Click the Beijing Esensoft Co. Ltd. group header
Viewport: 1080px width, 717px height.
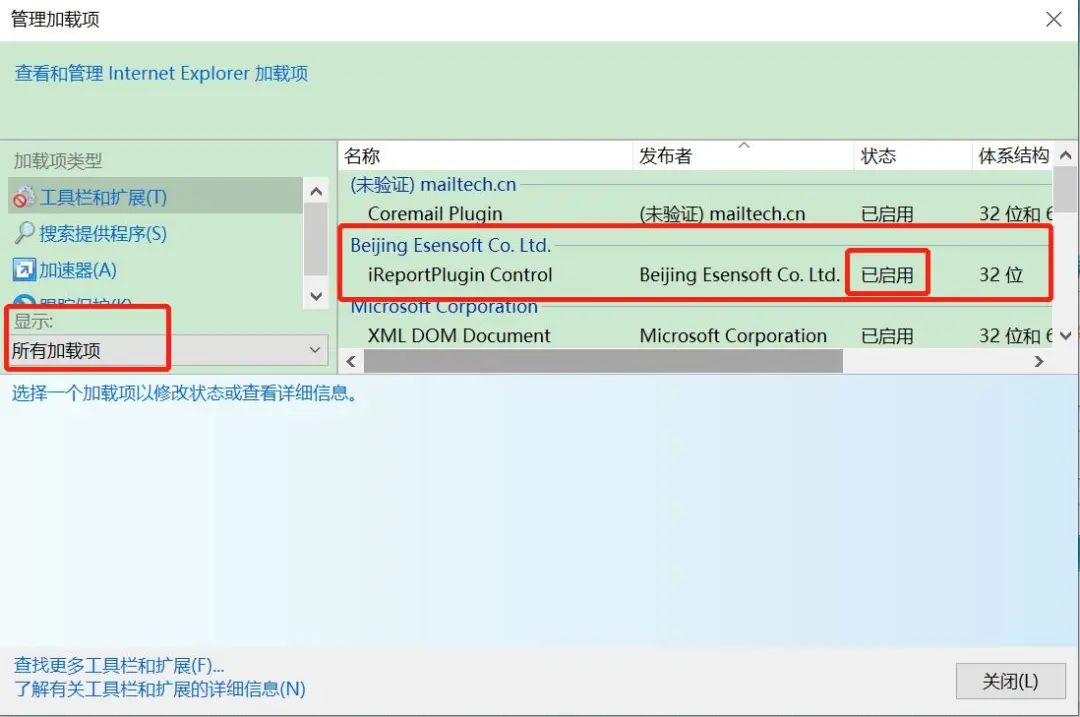point(450,245)
